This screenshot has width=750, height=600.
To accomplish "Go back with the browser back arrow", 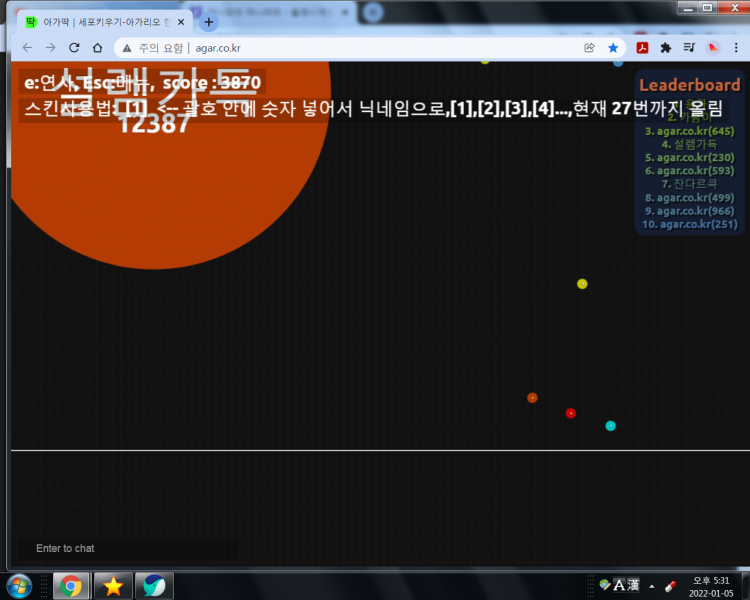I will pos(27,48).
